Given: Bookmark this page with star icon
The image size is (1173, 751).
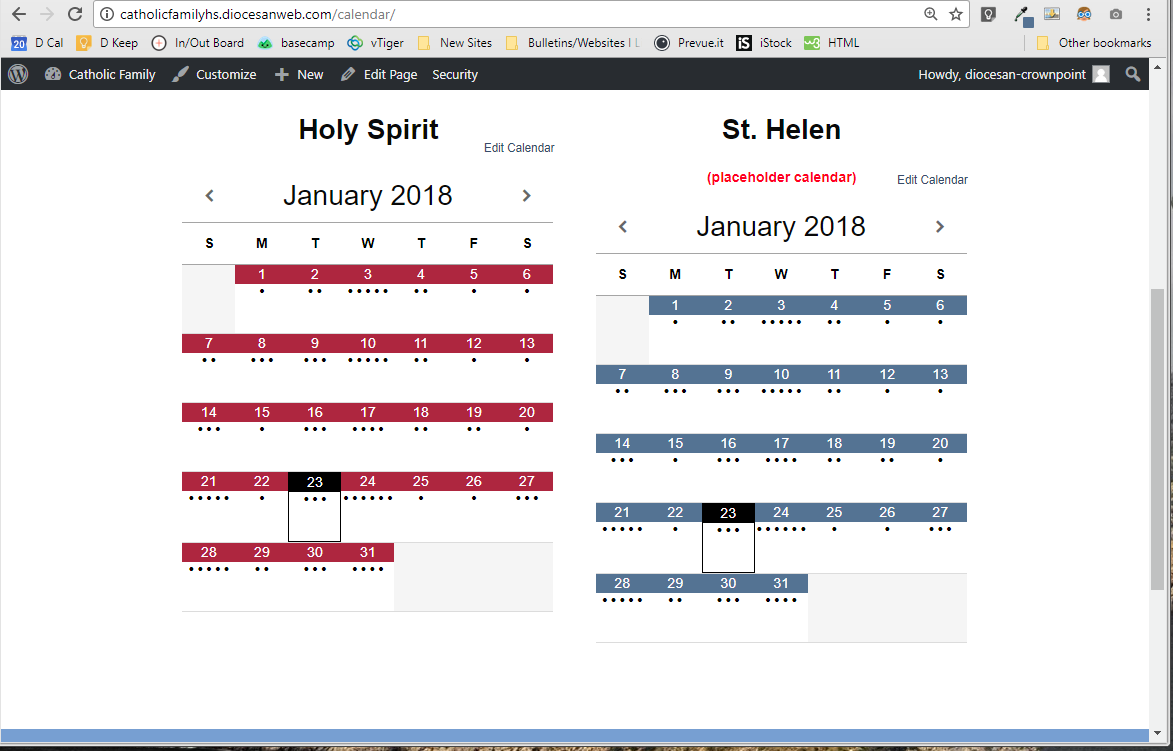Looking at the screenshot, I should click(x=956, y=14).
